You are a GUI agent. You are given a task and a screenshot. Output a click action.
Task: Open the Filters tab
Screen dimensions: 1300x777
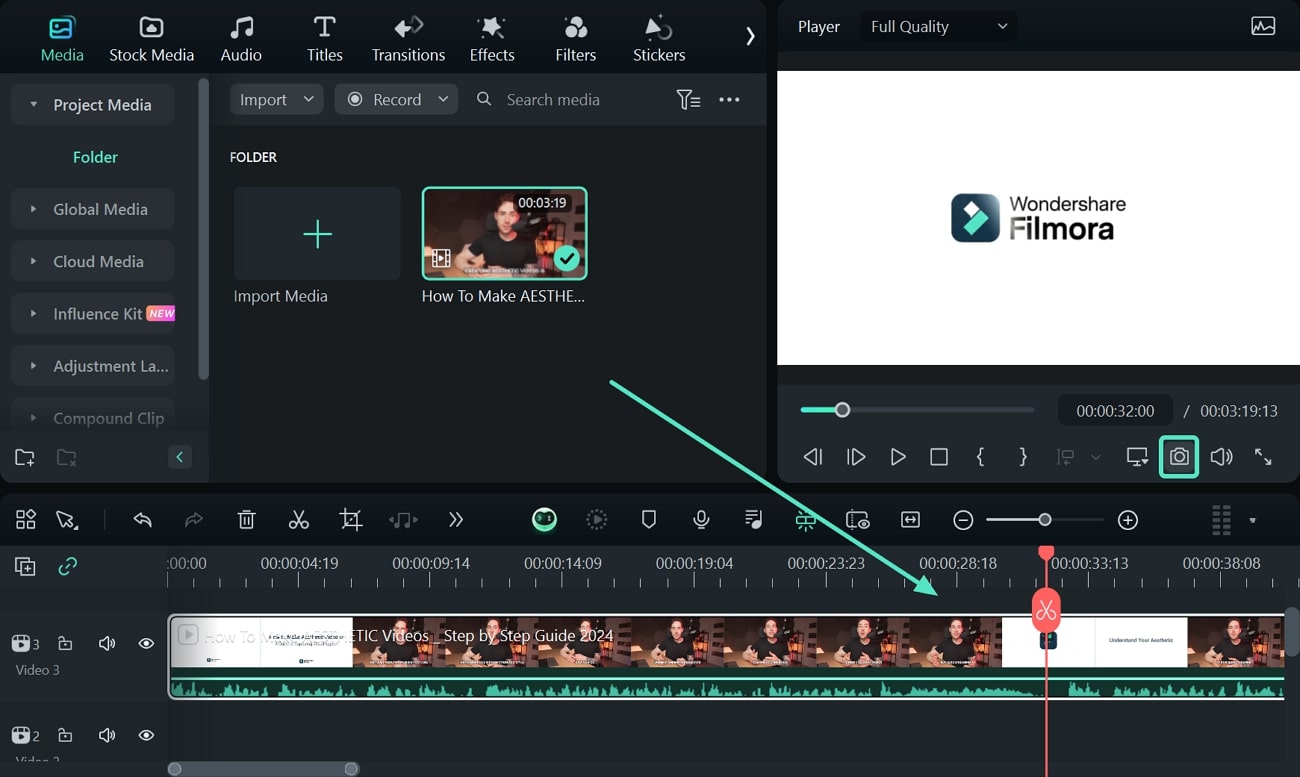pos(576,40)
